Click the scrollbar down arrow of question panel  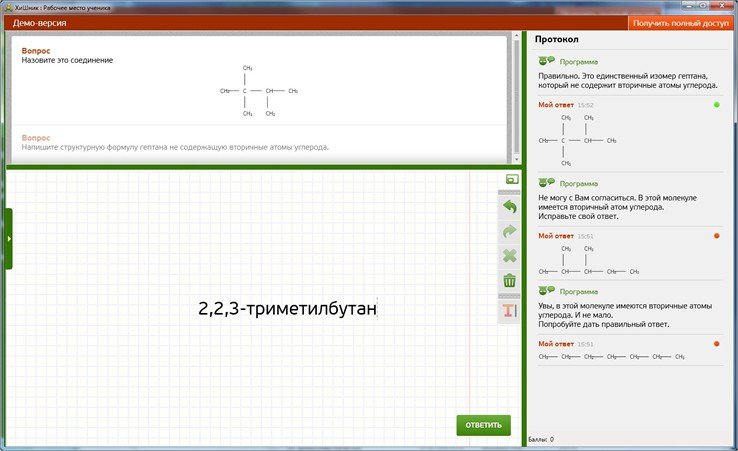coord(516,160)
